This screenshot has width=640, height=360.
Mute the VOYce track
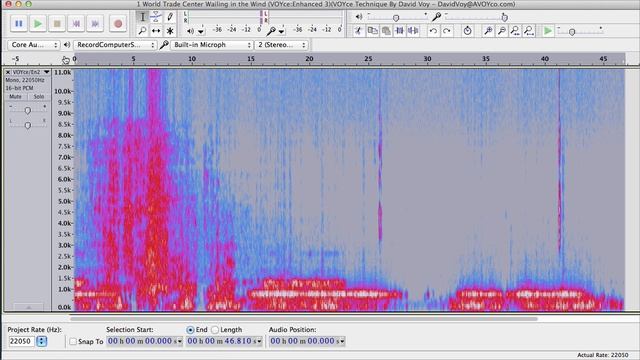[16, 97]
